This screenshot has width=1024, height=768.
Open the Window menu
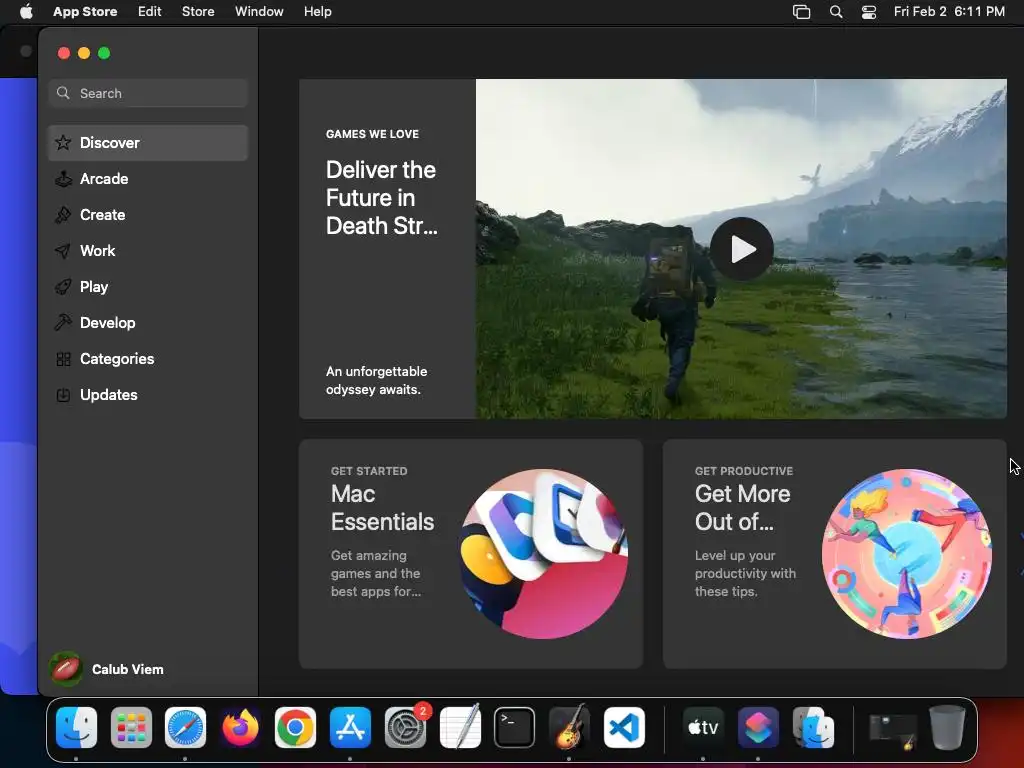259,11
